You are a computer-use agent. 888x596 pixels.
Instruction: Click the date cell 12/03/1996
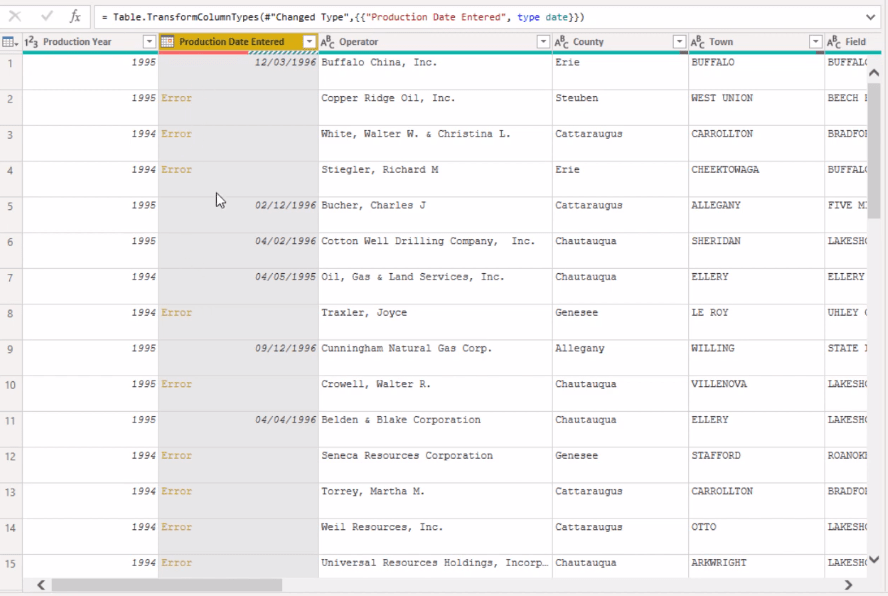238,71
